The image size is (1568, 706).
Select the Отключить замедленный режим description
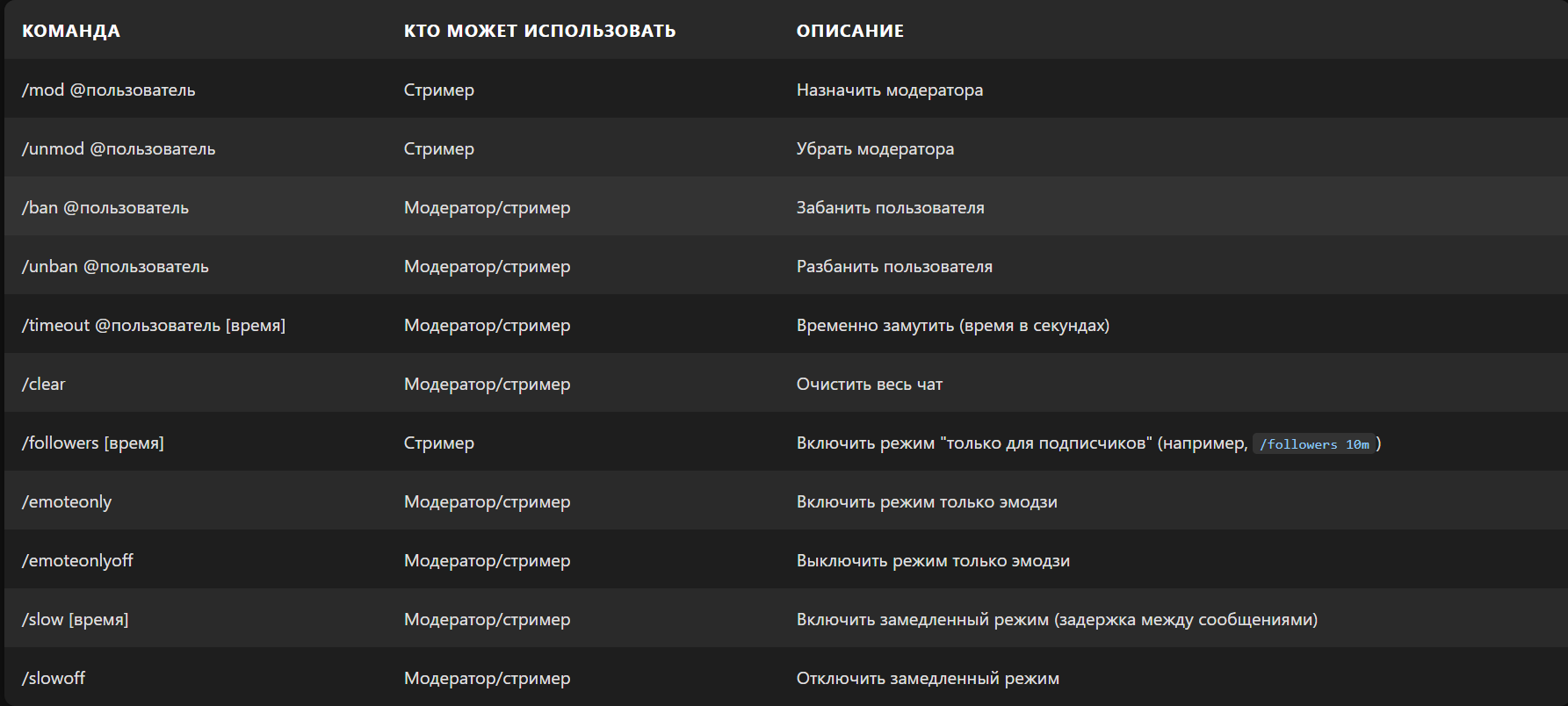coord(928,678)
